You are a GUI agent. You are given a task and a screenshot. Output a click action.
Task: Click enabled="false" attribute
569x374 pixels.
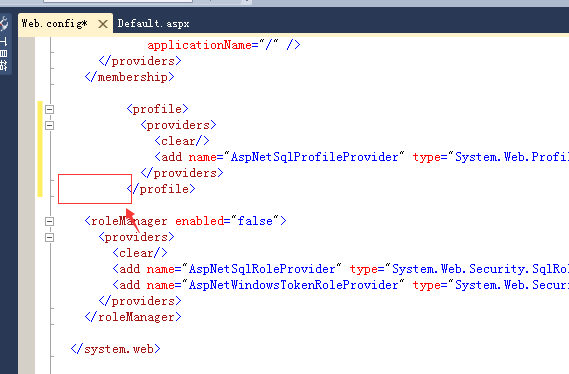click(x=227, y=221)
